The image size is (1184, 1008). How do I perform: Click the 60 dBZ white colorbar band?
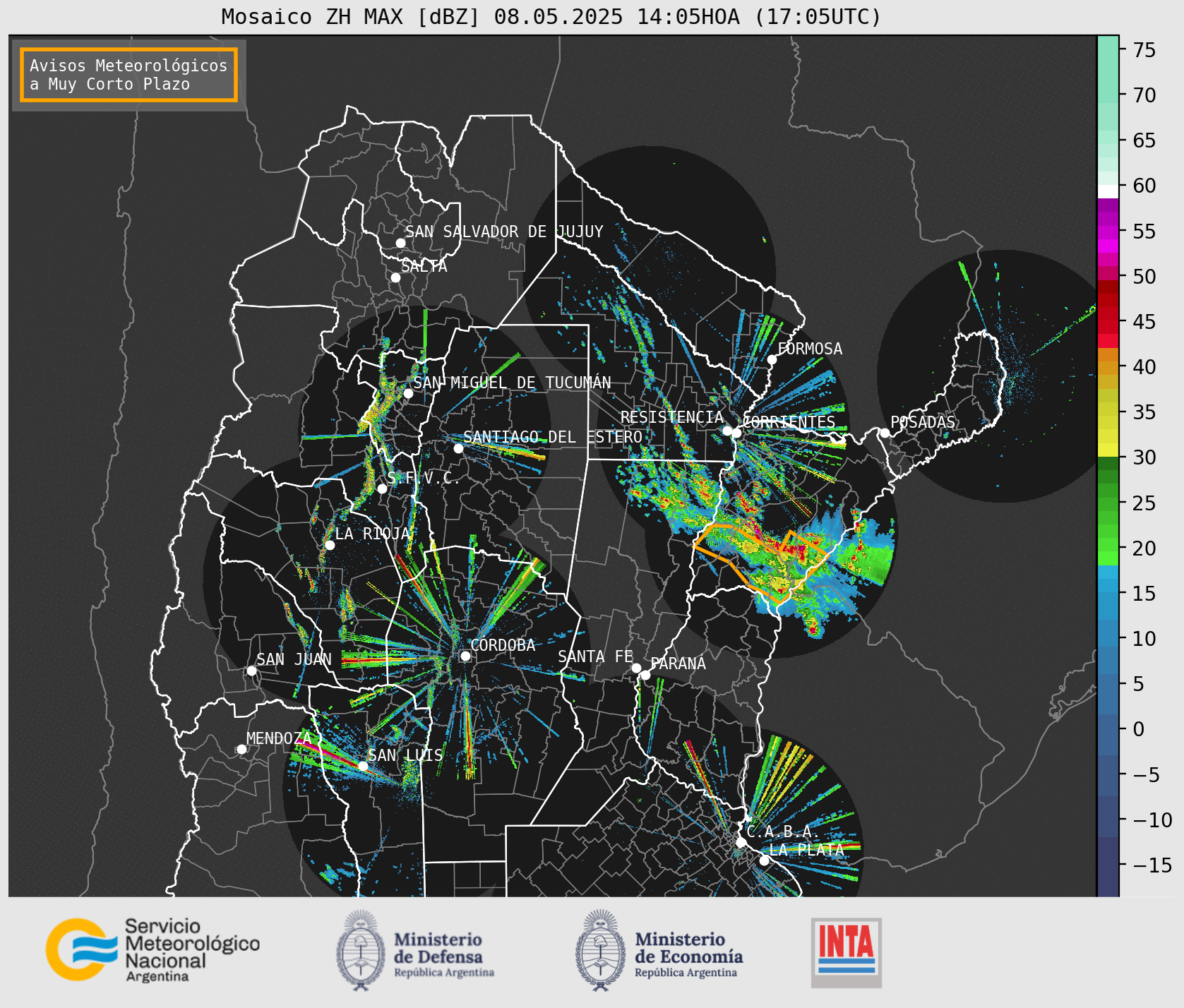pos(1108,191)
